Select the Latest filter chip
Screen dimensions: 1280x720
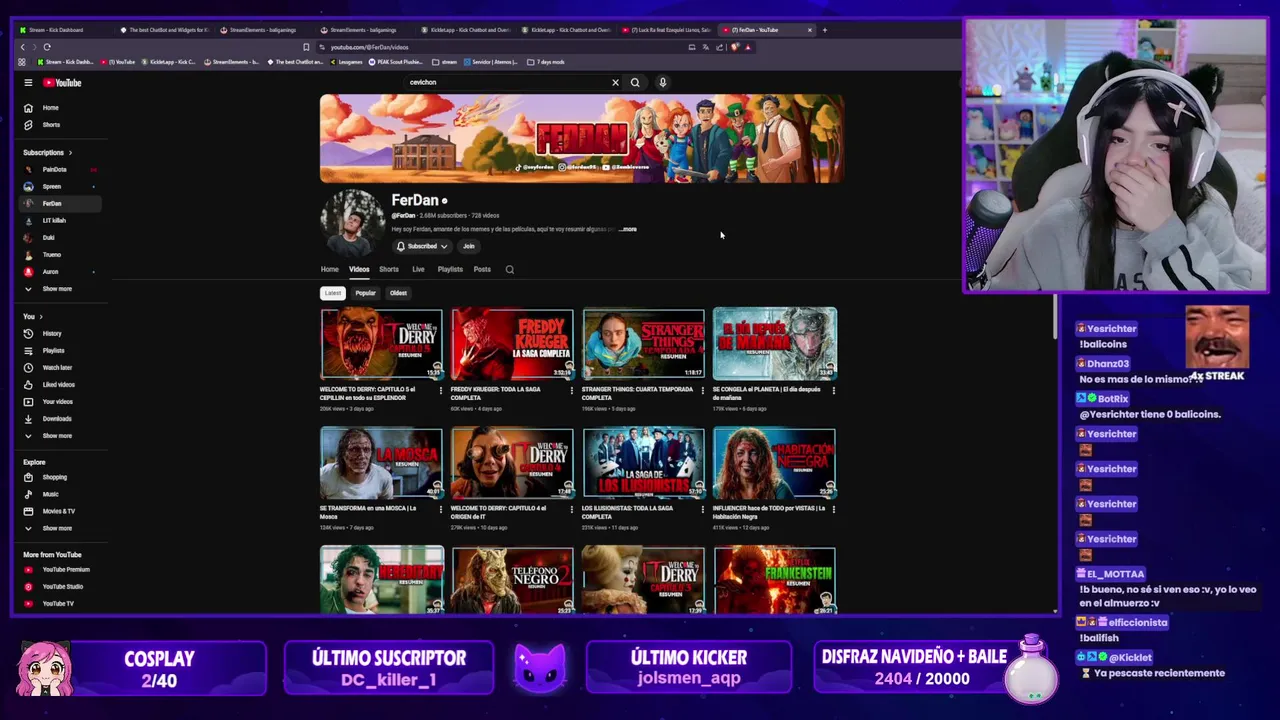(x=333, y=293)
